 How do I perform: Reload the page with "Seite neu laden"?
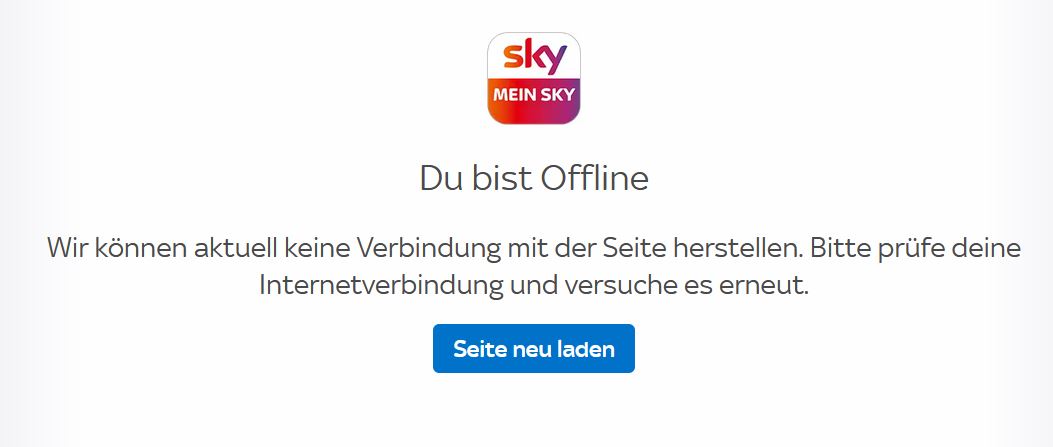click(534, 348)
